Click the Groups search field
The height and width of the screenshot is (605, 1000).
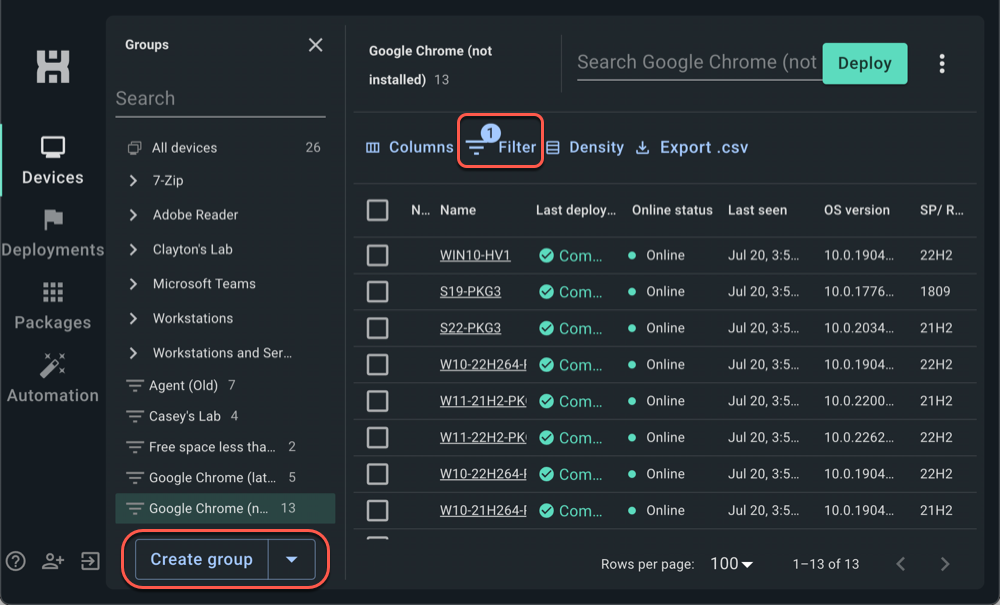pos(221,99)
